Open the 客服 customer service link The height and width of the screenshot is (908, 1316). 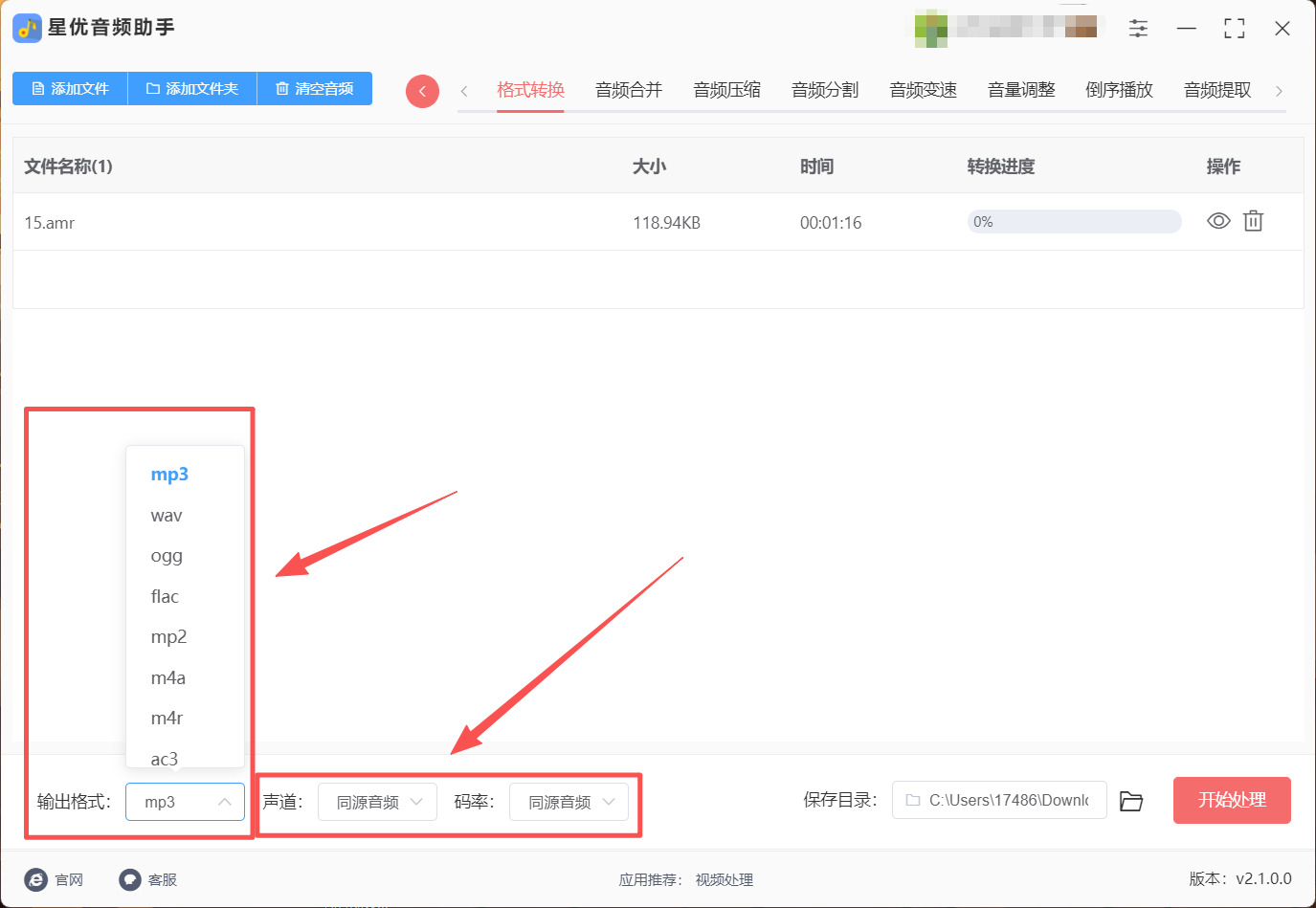coord(148,879)
